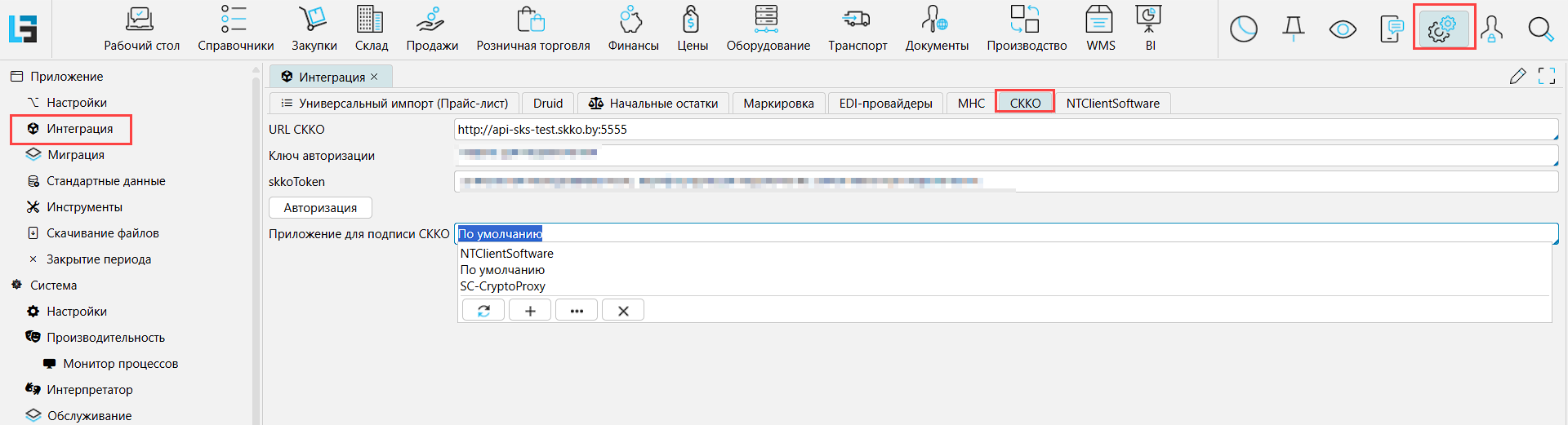
Task: Click the pencil edit icon
Action: pyautogui.click(x=1517, y=77)
